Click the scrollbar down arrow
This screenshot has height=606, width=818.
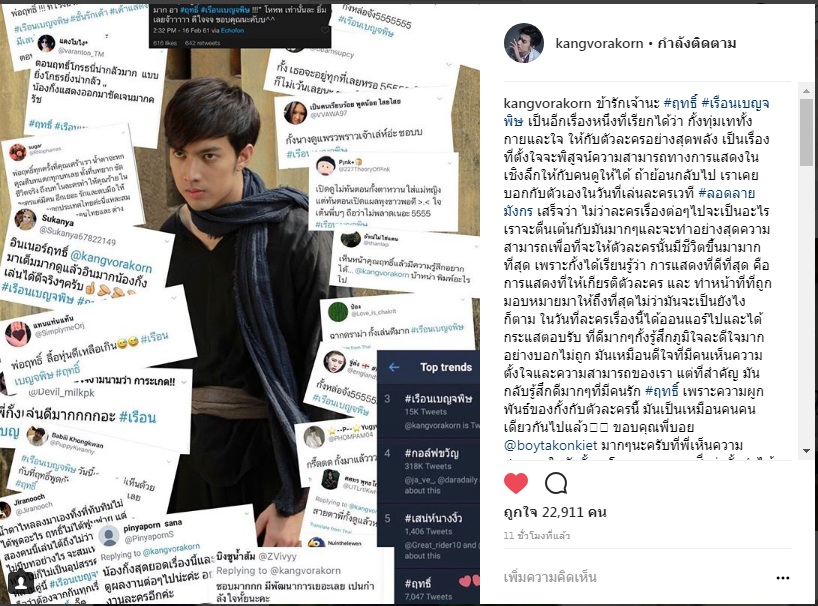tap(806, 451)
